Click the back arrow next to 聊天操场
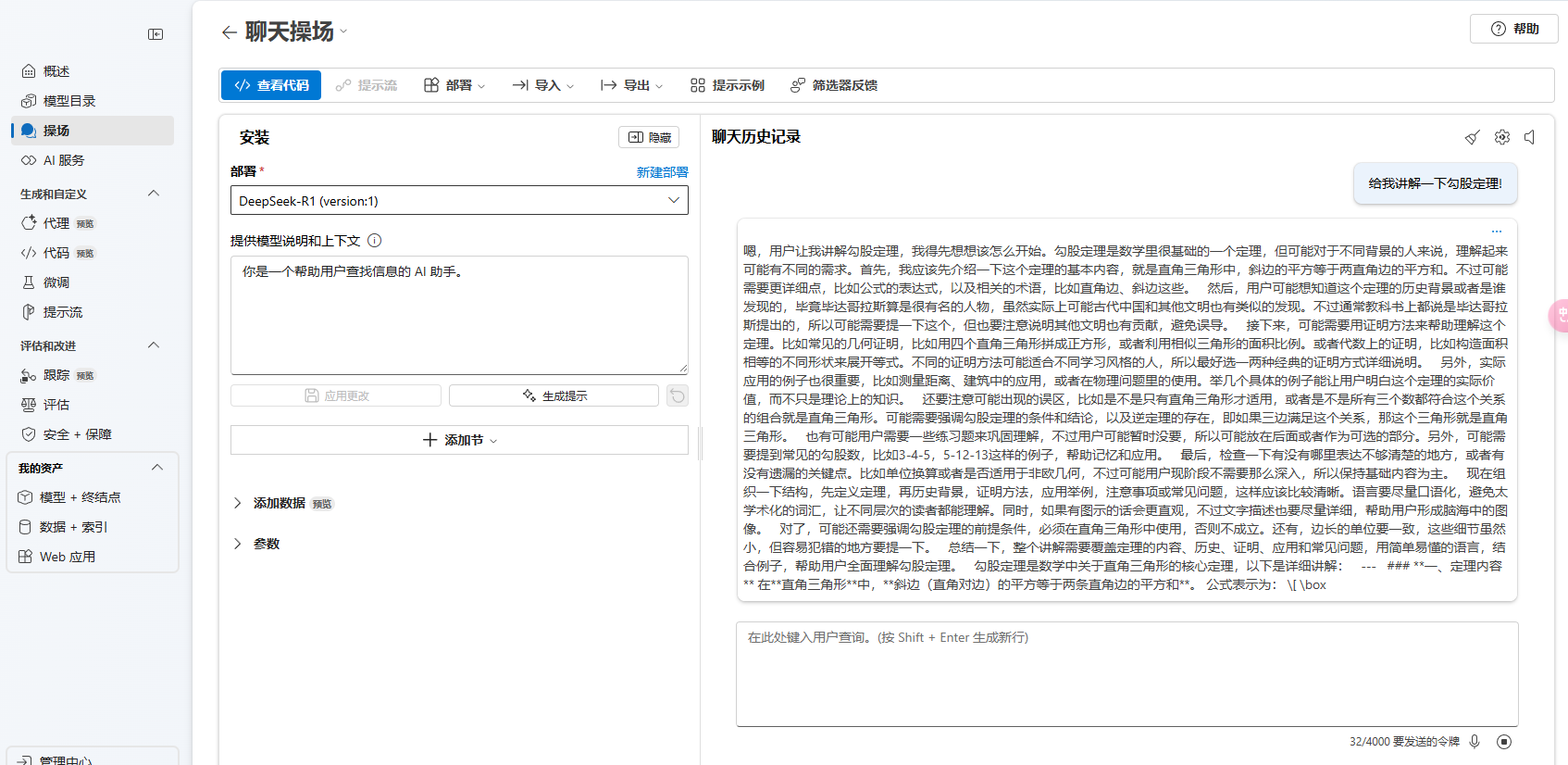This screenshot has width=1568, height=765. pyautogui.click(x=230, y=32)
